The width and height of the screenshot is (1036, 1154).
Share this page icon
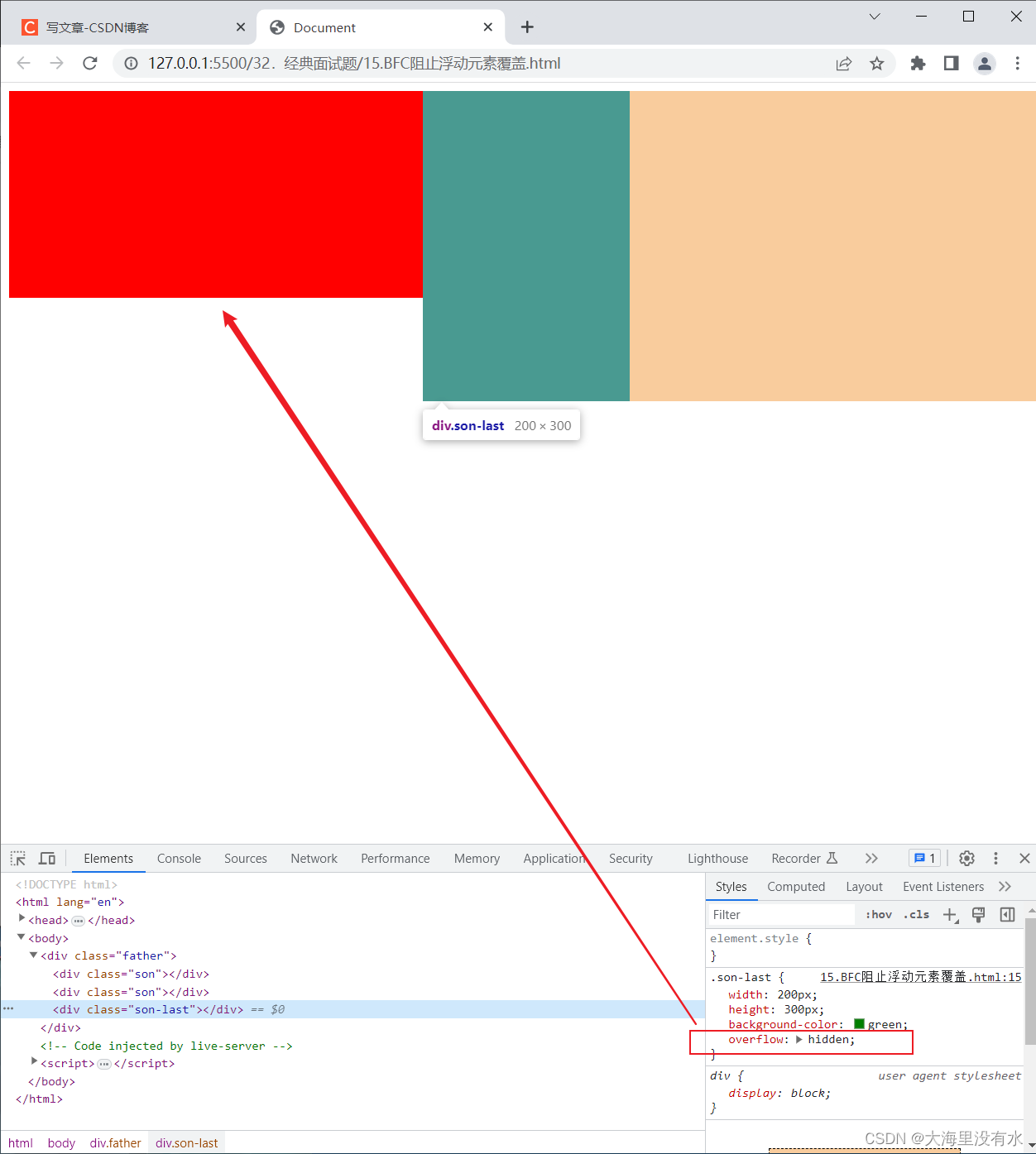(x=843, y=64)
